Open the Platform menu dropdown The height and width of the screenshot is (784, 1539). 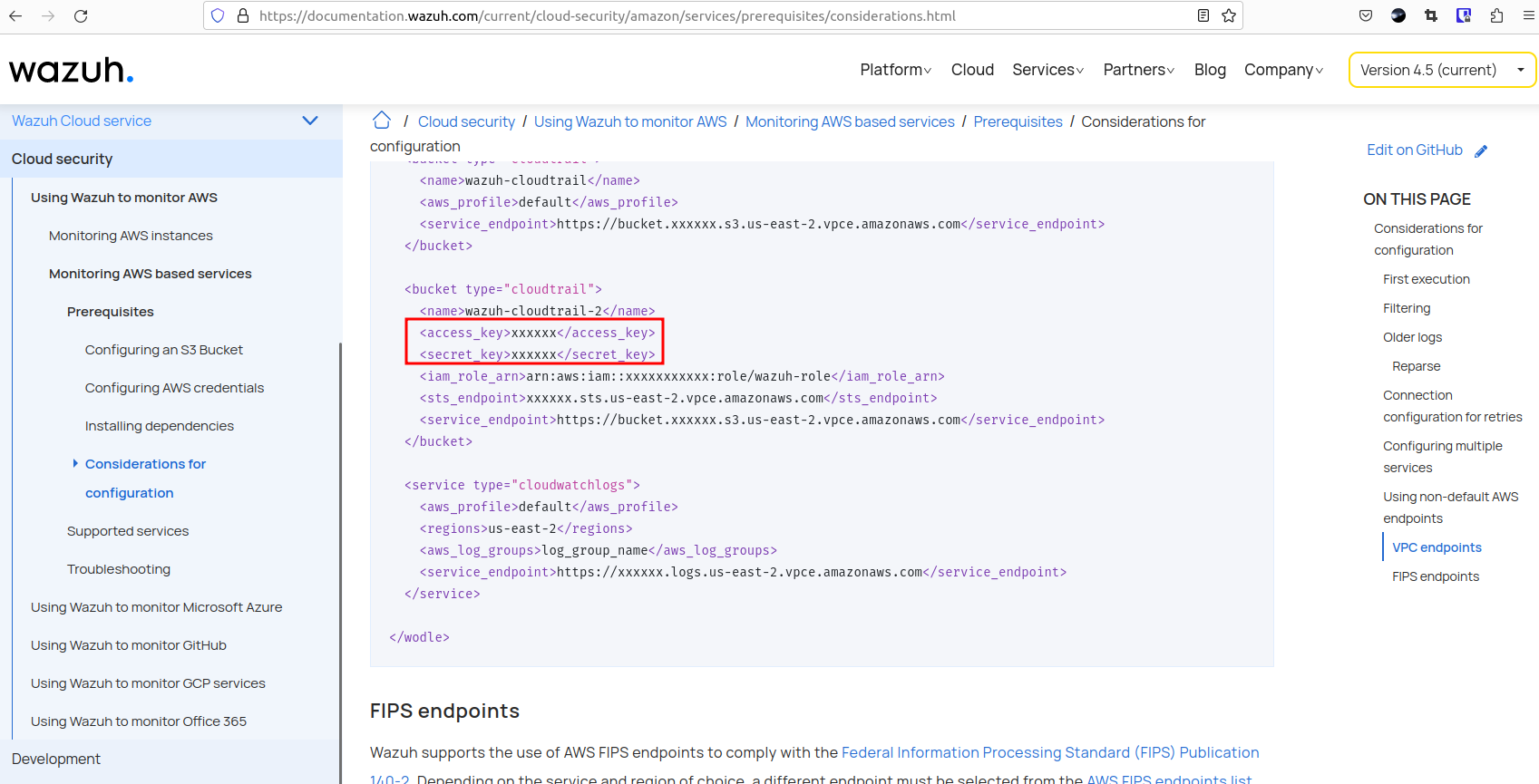895,70
